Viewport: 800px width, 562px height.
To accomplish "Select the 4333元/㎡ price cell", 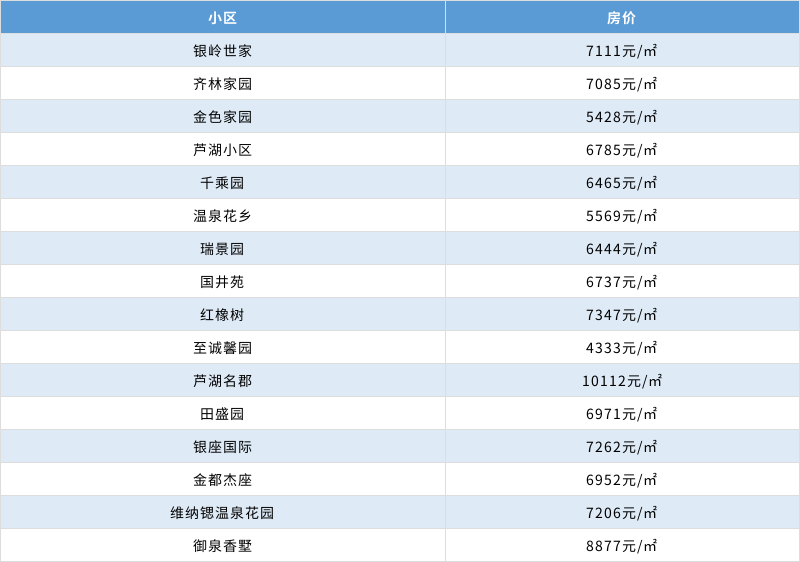I will point(621,347).
